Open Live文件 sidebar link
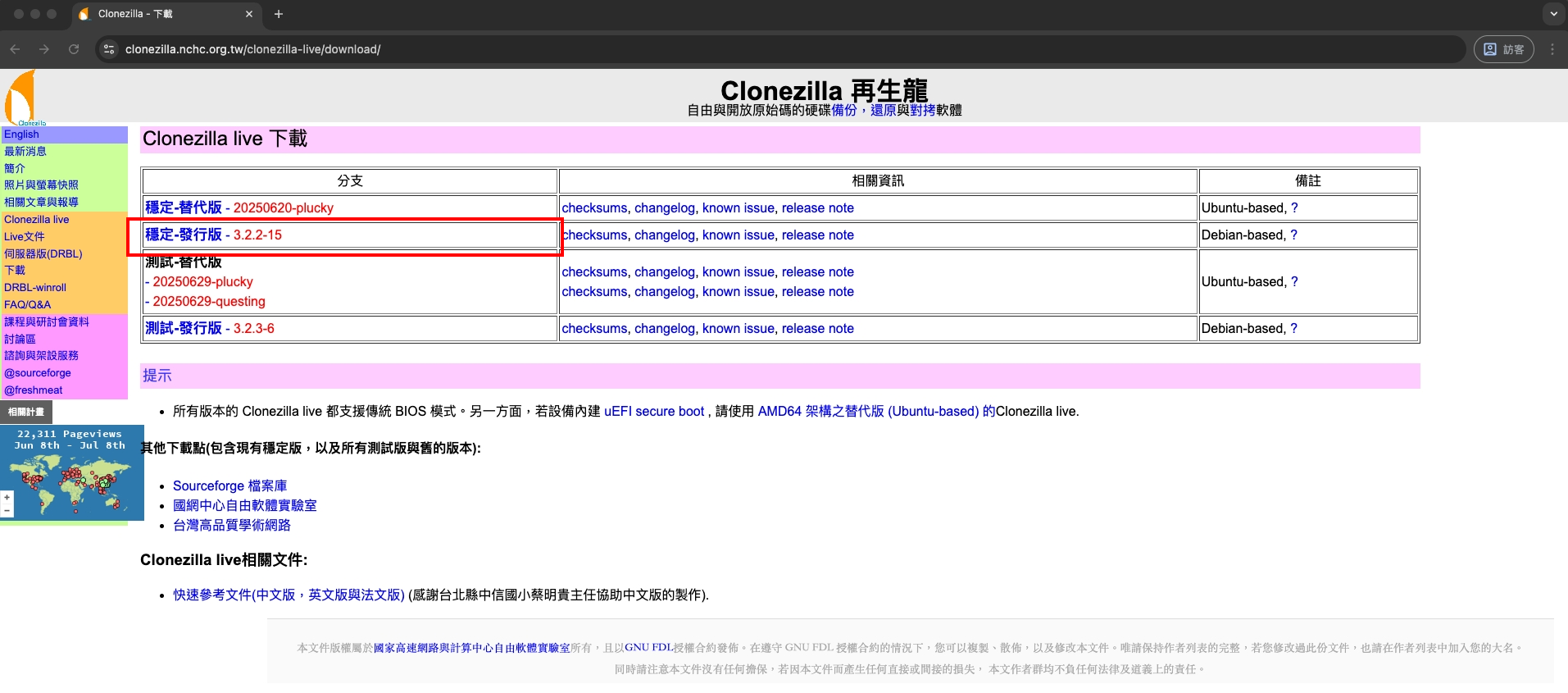Viewport: 1568px width, 693px height. pyautogui.click(x=25, y=237)
